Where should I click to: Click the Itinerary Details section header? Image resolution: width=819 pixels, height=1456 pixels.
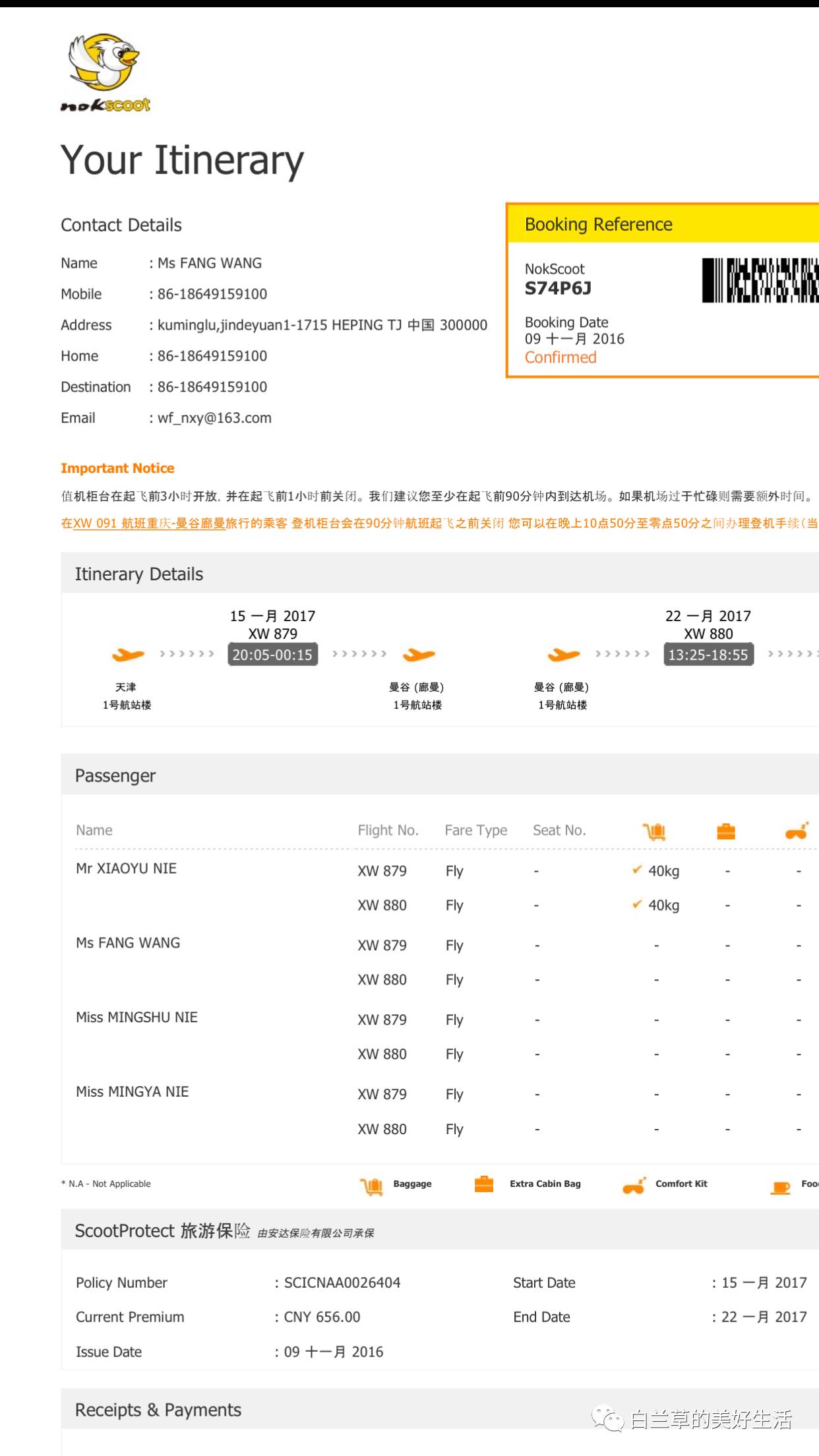440,573
